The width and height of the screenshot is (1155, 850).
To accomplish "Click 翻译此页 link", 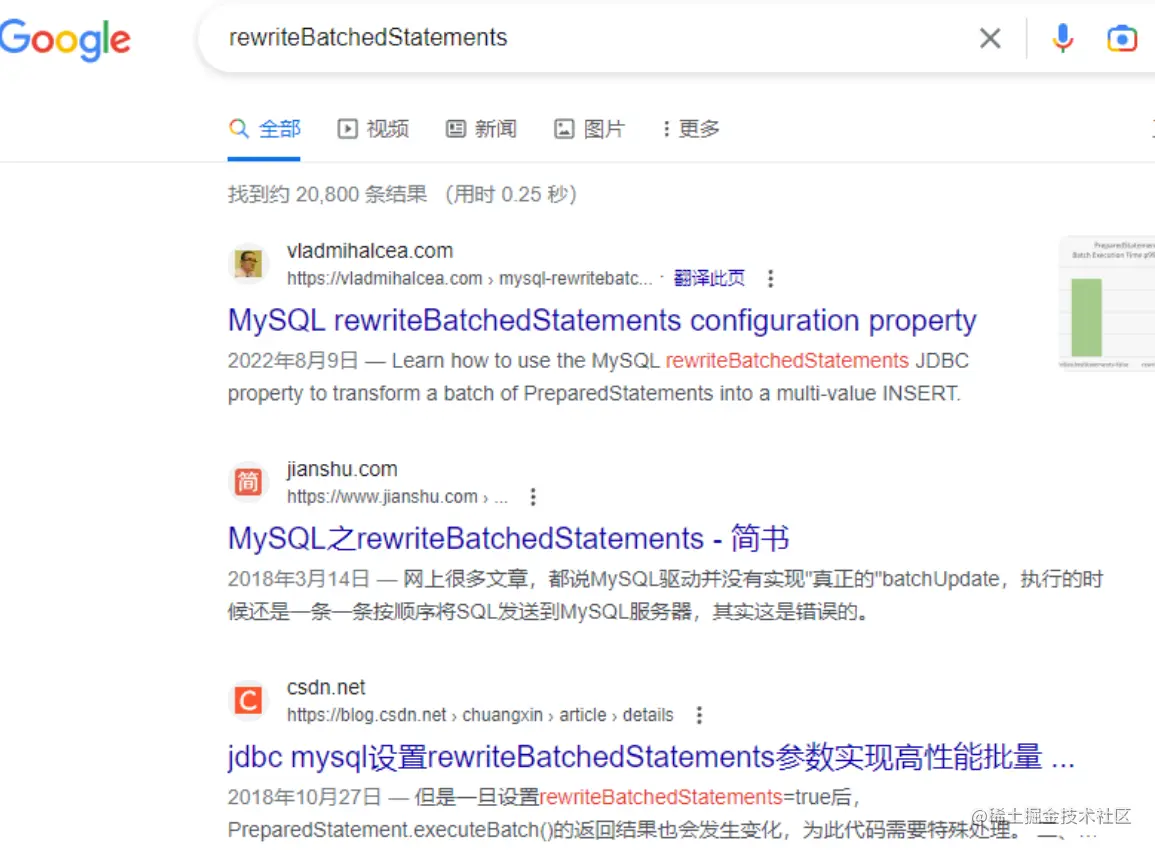I will [x=709, y=278].
